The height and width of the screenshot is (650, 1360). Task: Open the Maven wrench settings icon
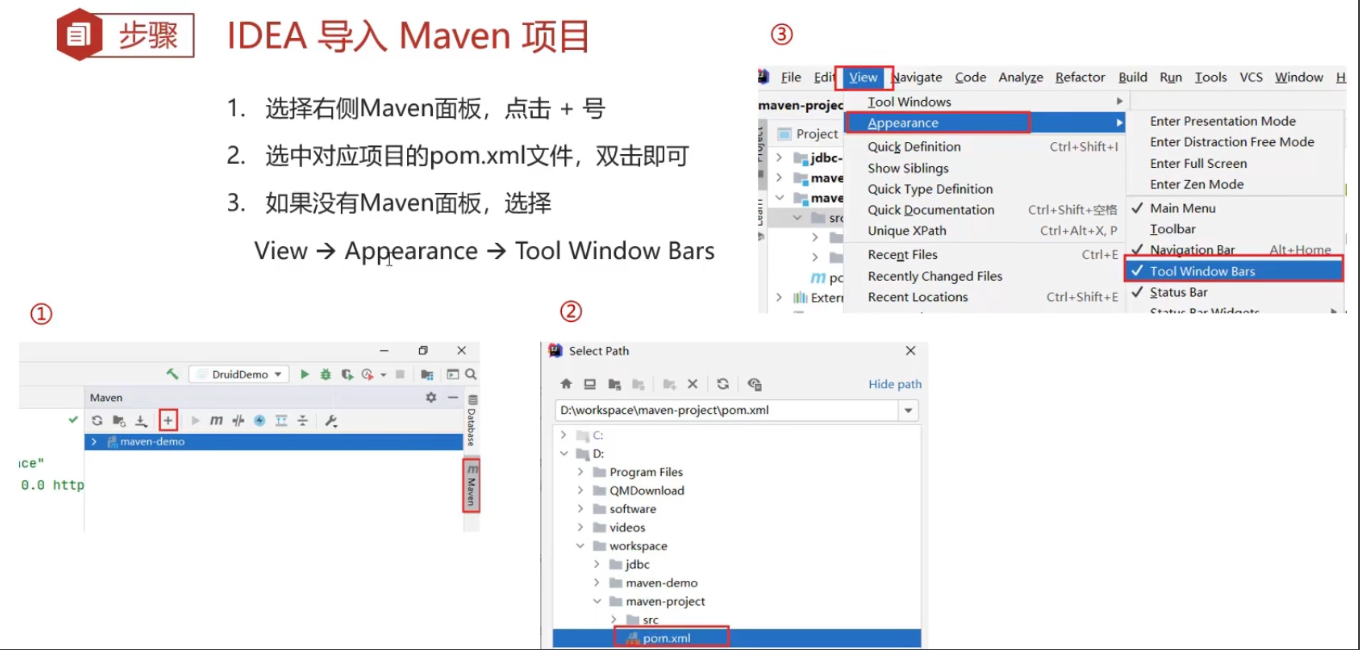click(332, 421)
